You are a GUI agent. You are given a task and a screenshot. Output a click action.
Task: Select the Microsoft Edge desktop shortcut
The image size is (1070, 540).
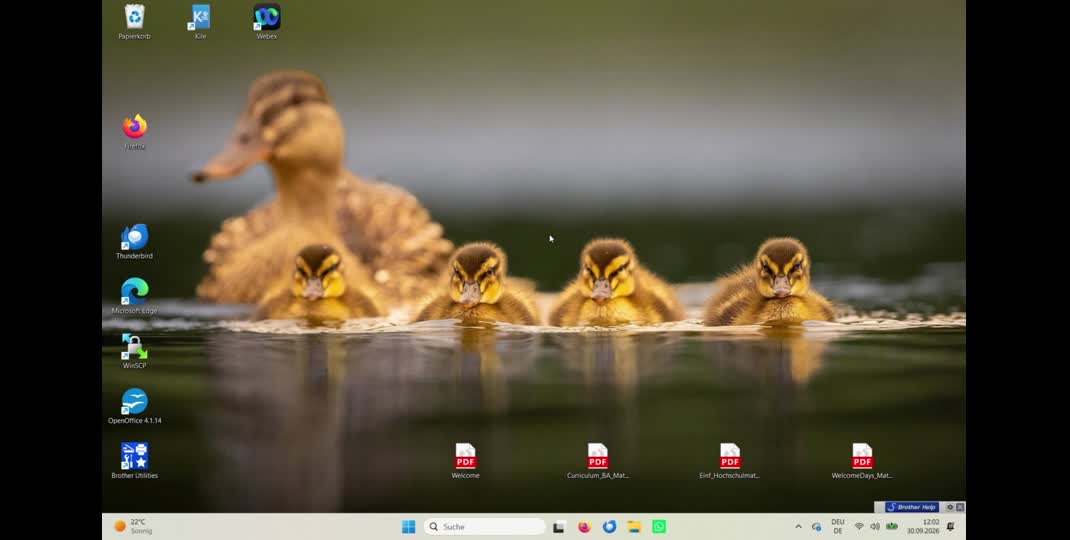click(134, 296)
